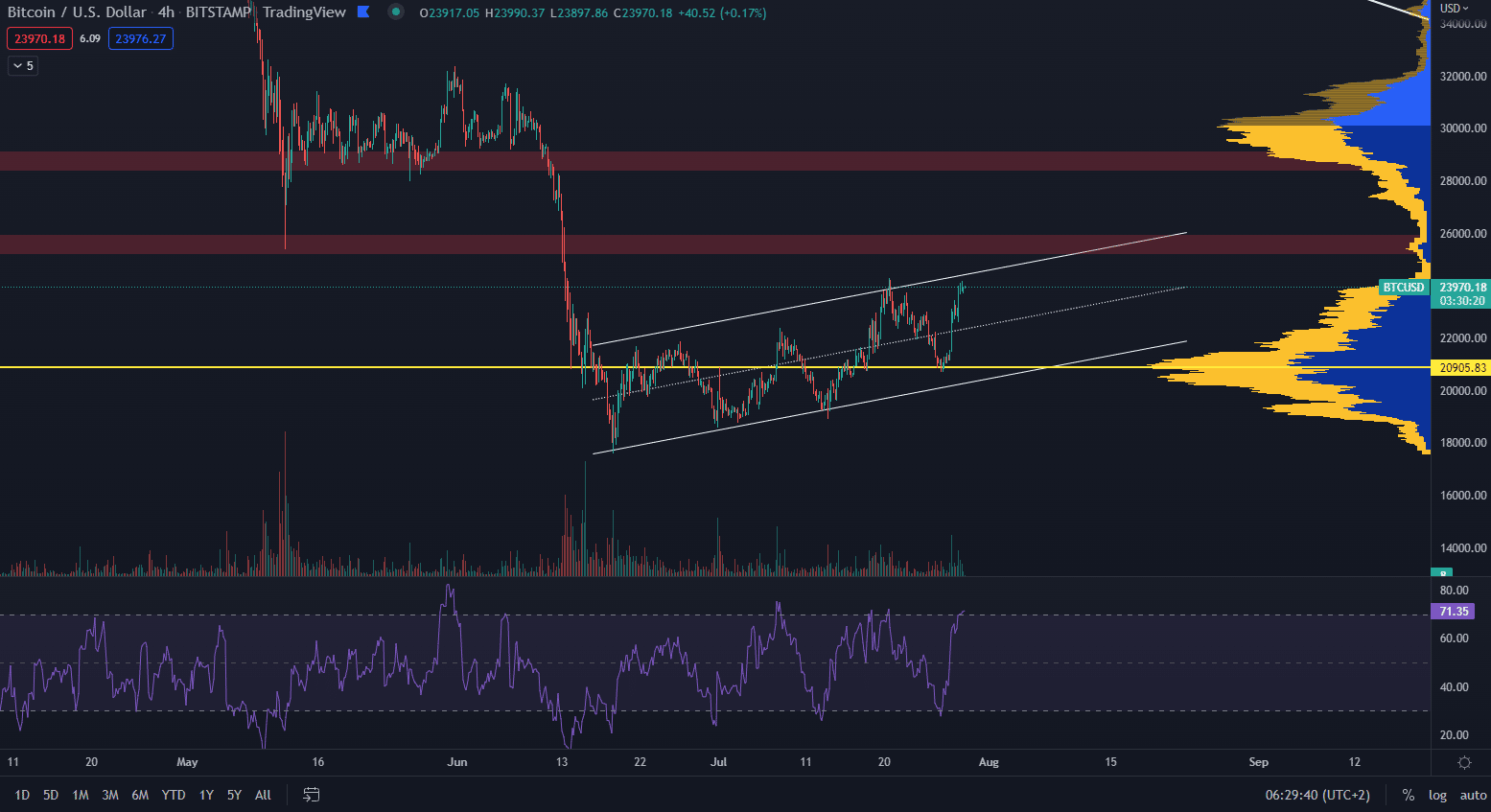Click the 18000.00 price axis label
The height and width of the screenshot is (812, 1491).
(1463, 443)
